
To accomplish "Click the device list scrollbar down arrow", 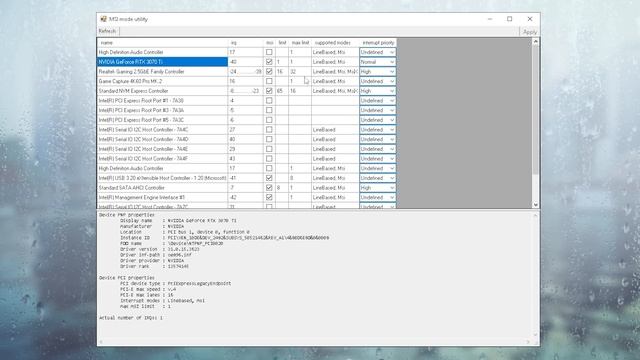I will 536,205.
